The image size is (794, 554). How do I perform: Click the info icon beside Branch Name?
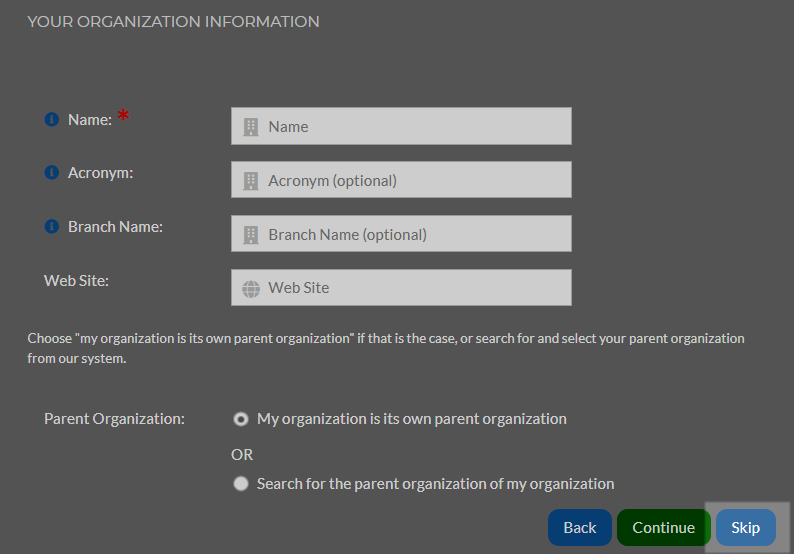(52, 226)
